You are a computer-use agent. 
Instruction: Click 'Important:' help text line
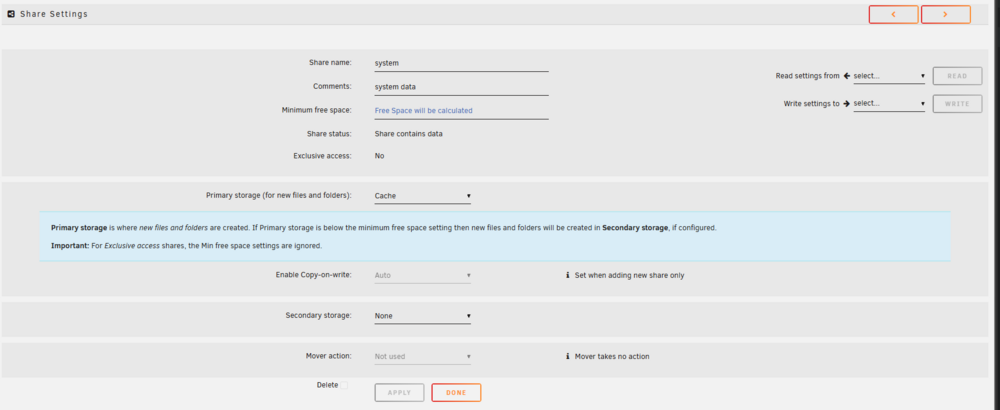(186, 245)
